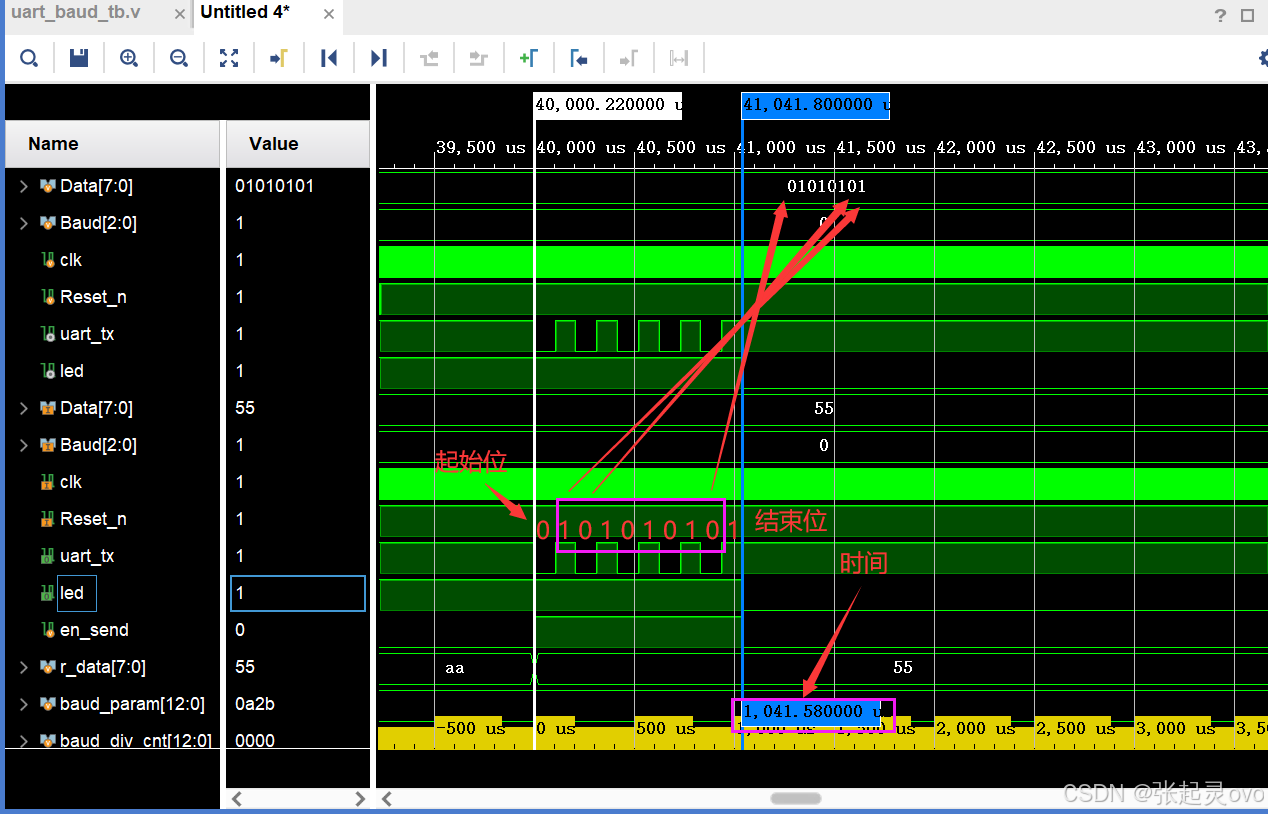Expand the first Data[7:0] bus signal

coord(24,186)
